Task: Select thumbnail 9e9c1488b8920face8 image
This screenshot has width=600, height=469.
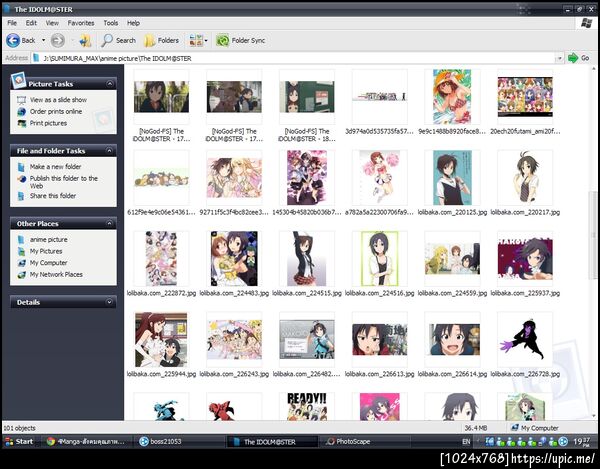Action: coord(452,97)
